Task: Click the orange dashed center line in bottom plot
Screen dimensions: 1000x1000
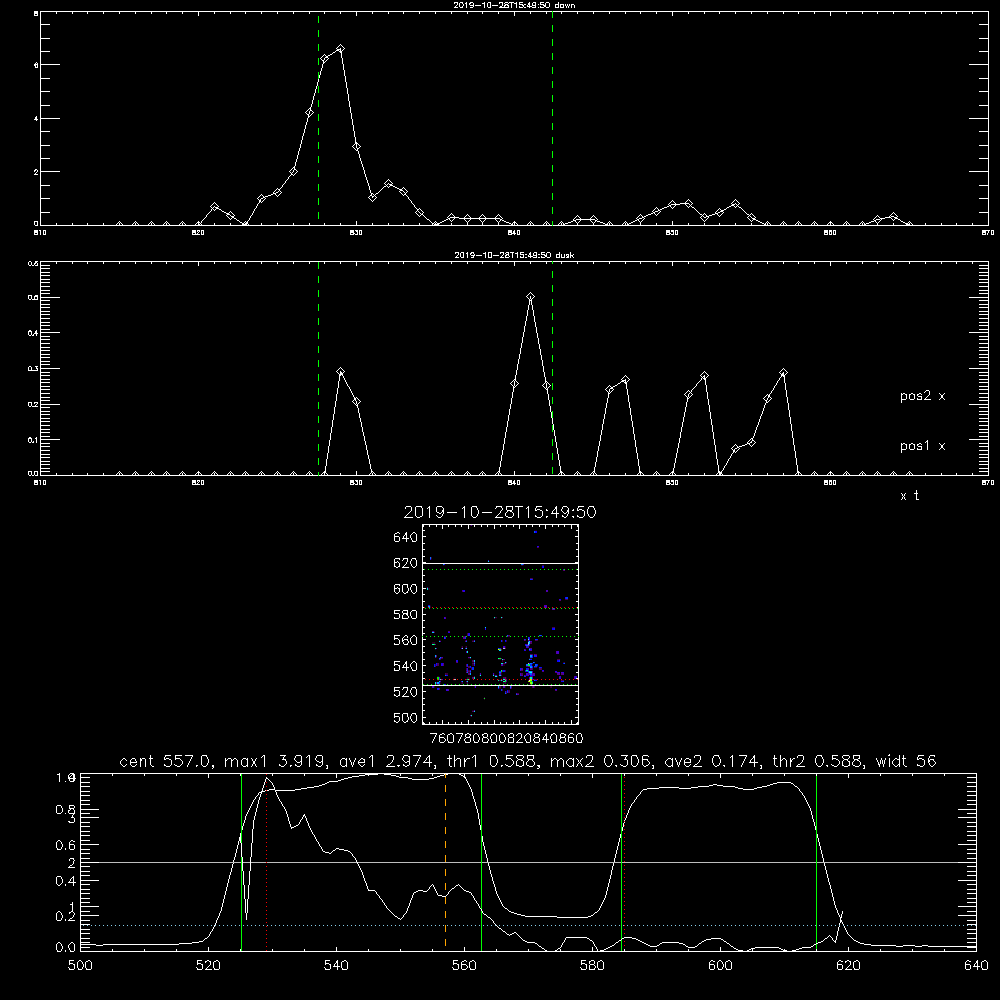Action: coord(445,861)
